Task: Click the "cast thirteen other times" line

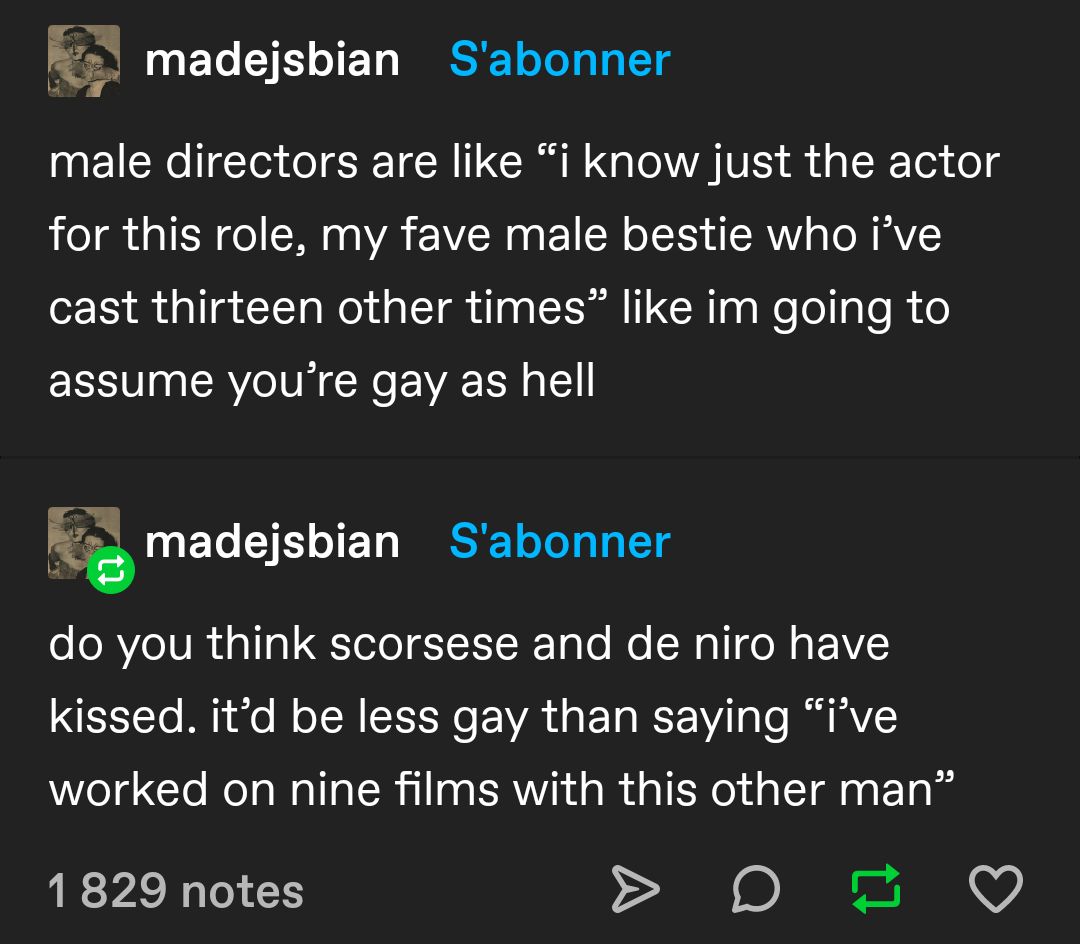Action: tap(499, 308)
